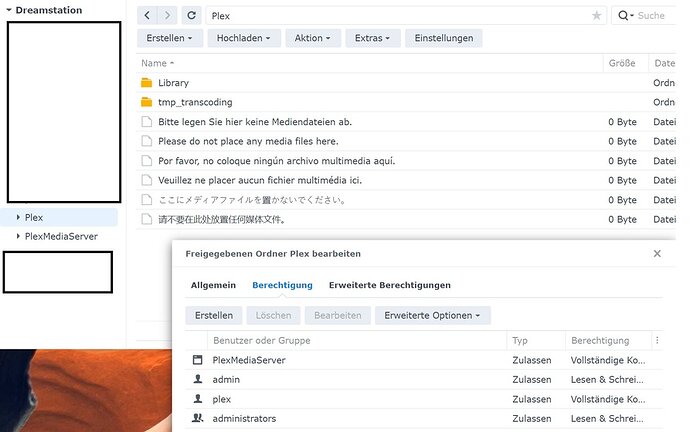This screenshot has height=432, width=690.
Task: Collapse the Dreamstation tree node
Action: coord(8,10)
